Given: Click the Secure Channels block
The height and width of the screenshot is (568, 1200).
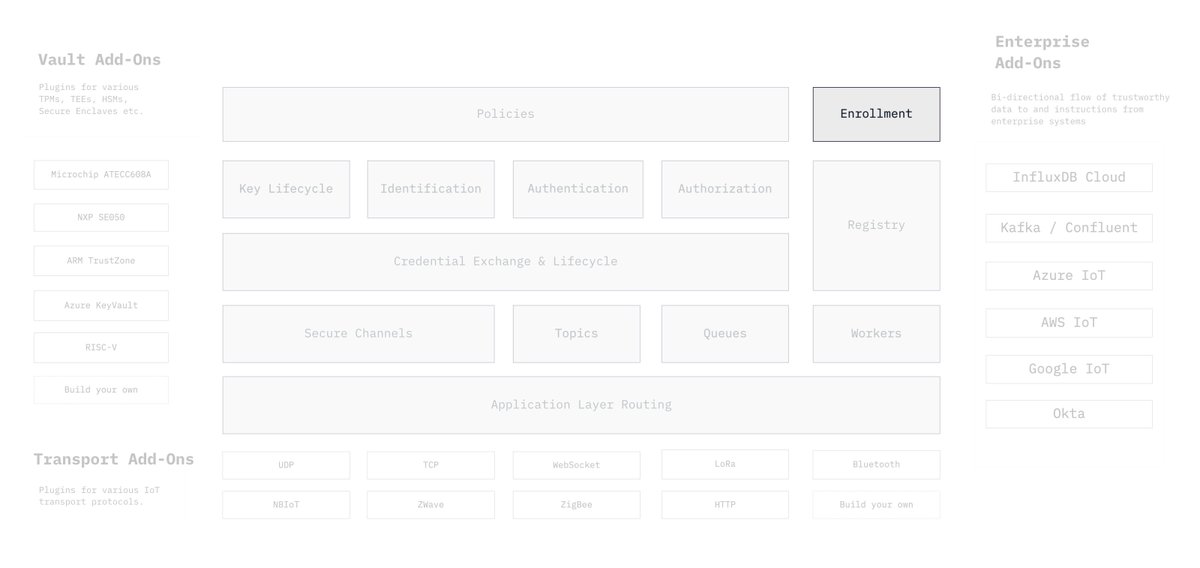Looking at the screenshot, I should (x=358, y=334).
